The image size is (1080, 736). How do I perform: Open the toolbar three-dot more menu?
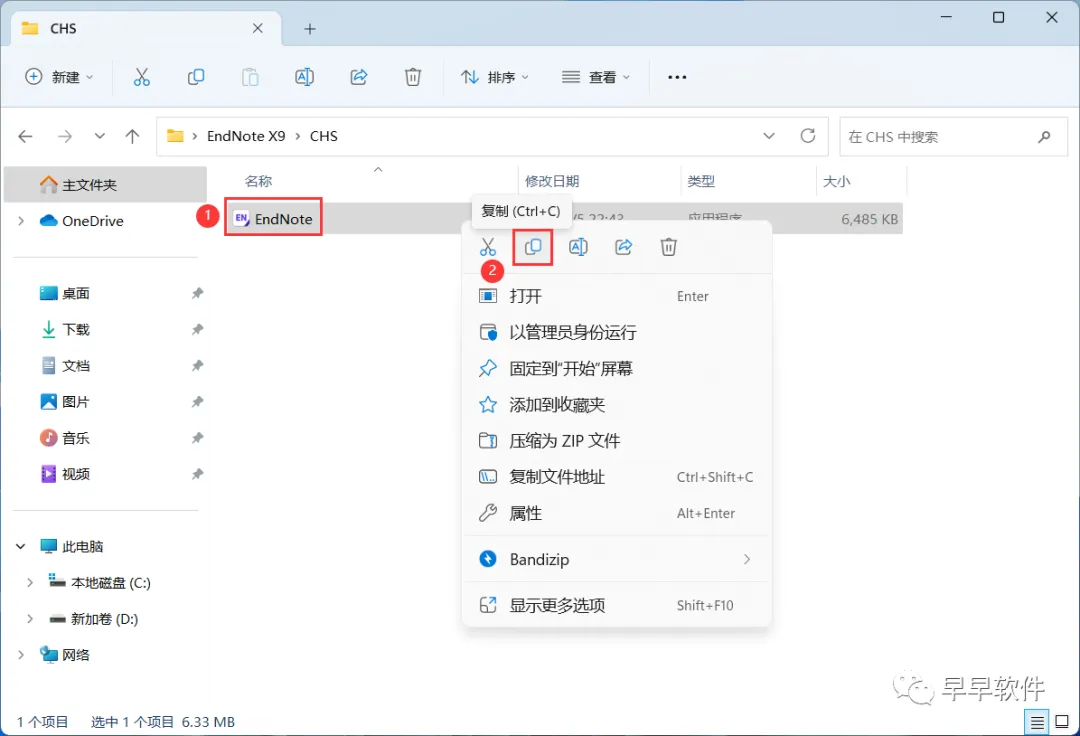677,77
